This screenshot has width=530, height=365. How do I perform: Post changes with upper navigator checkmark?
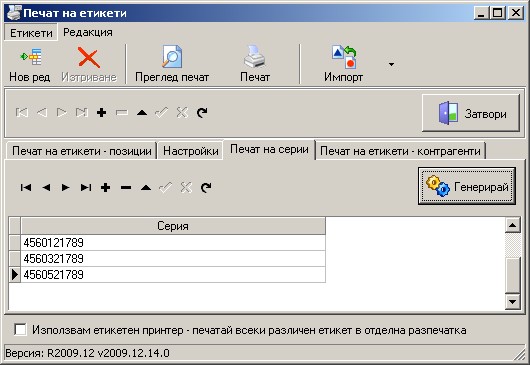pyautogui.click(x=162, y=113)
